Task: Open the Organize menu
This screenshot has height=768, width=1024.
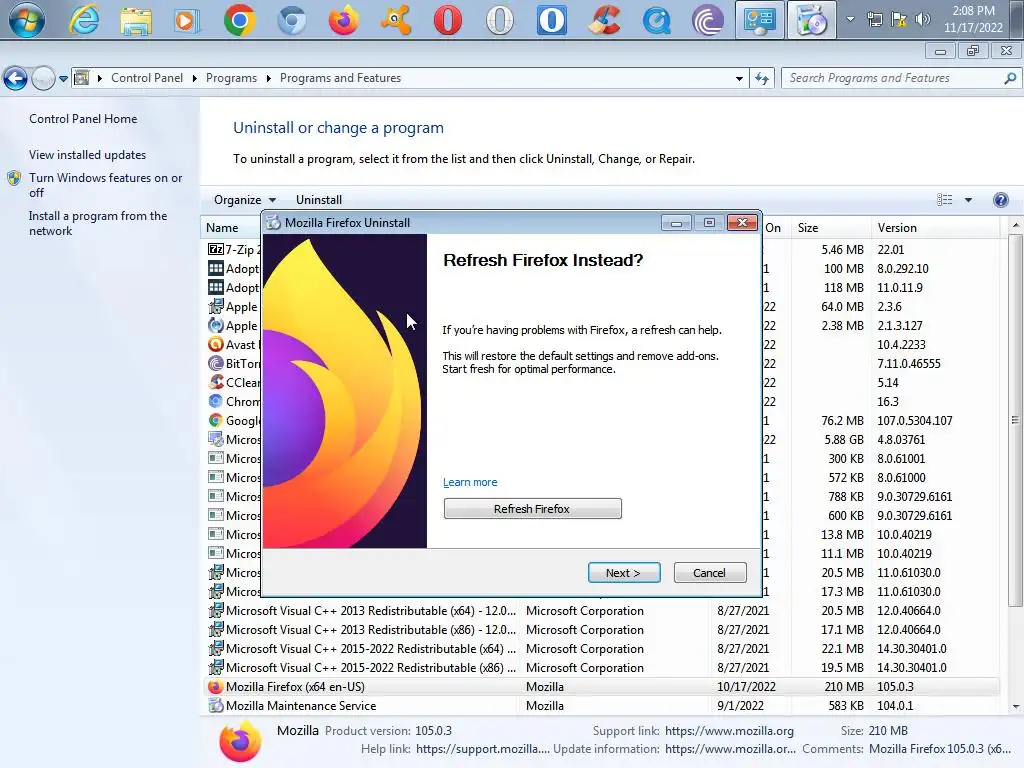Action: point(245,200)
